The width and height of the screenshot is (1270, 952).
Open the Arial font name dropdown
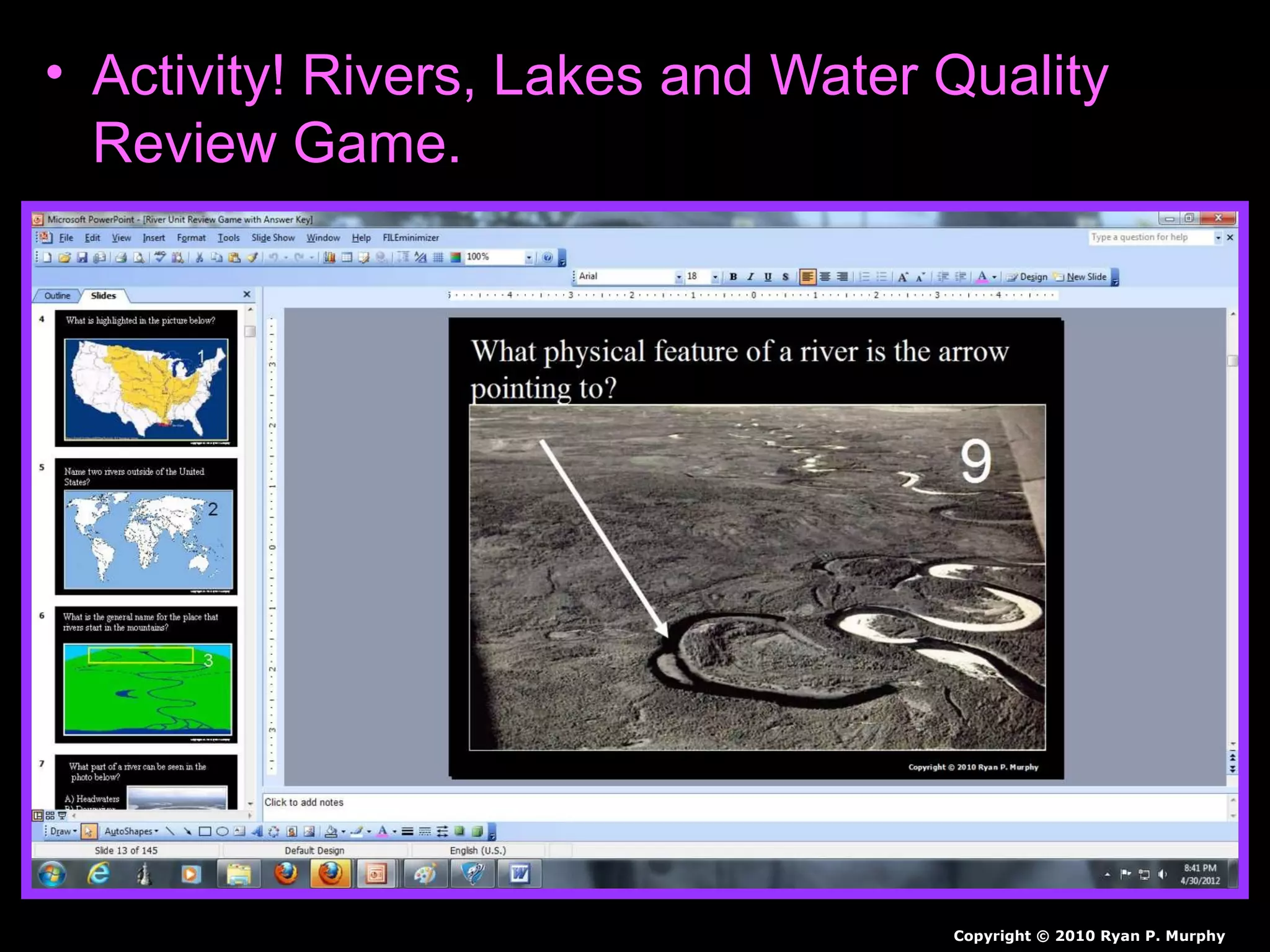678,277
